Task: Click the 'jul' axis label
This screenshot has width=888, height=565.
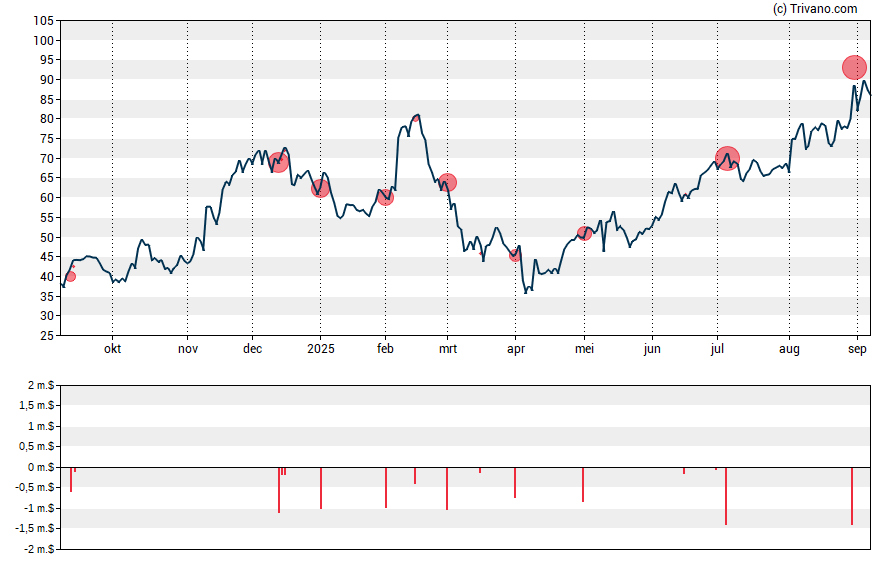Action: [717, 349]
